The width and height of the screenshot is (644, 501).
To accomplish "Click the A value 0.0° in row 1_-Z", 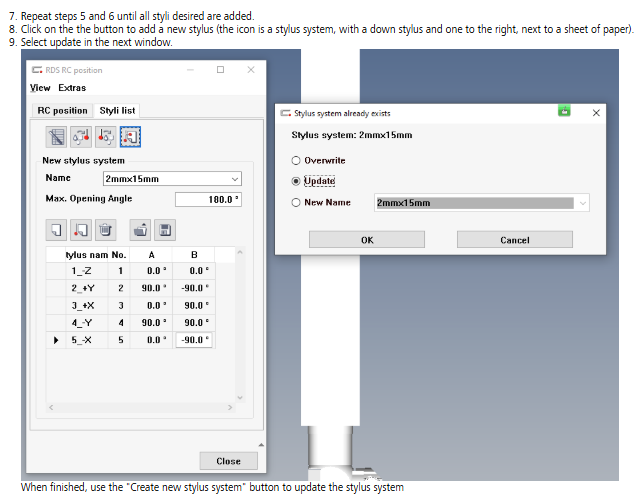I will coord(151,271).
